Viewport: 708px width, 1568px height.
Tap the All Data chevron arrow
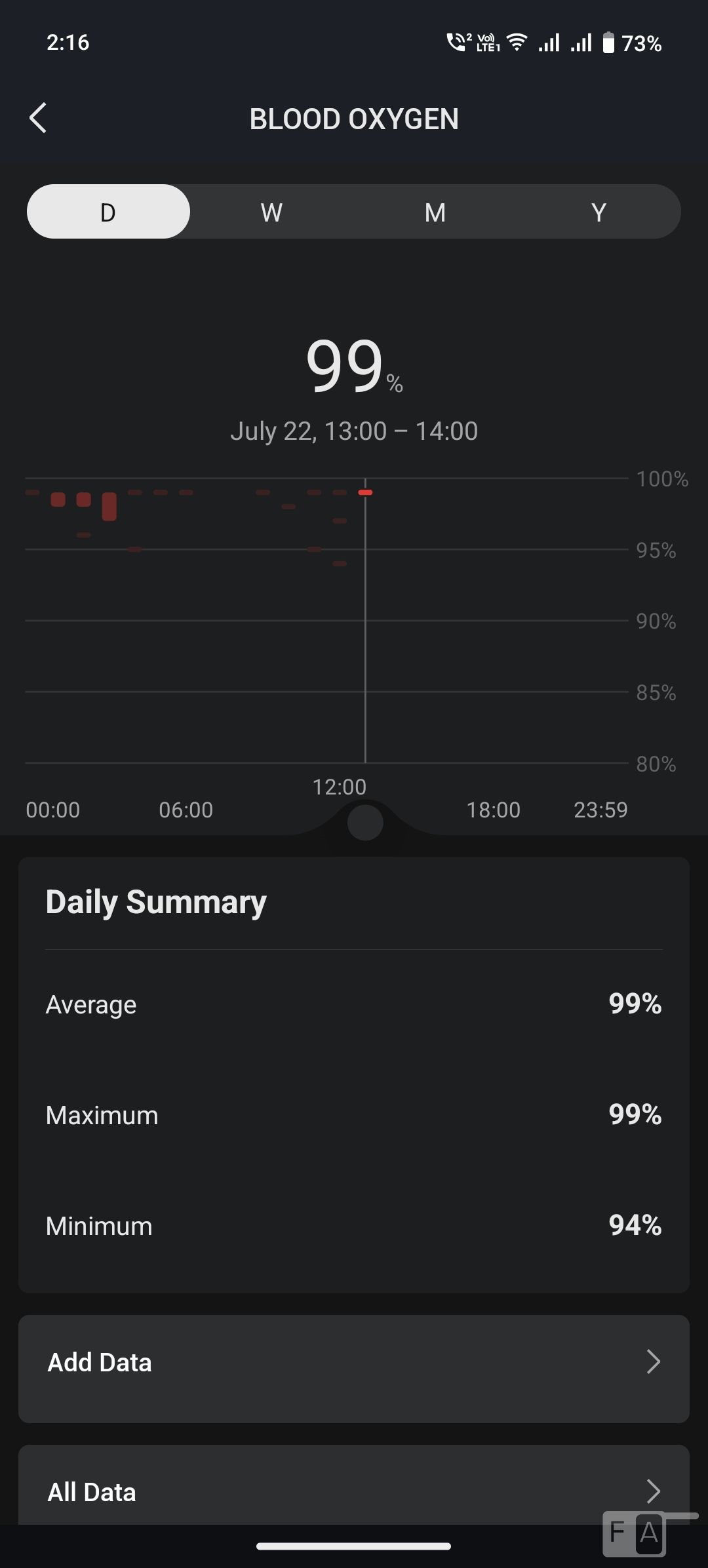pos(653,1491)
